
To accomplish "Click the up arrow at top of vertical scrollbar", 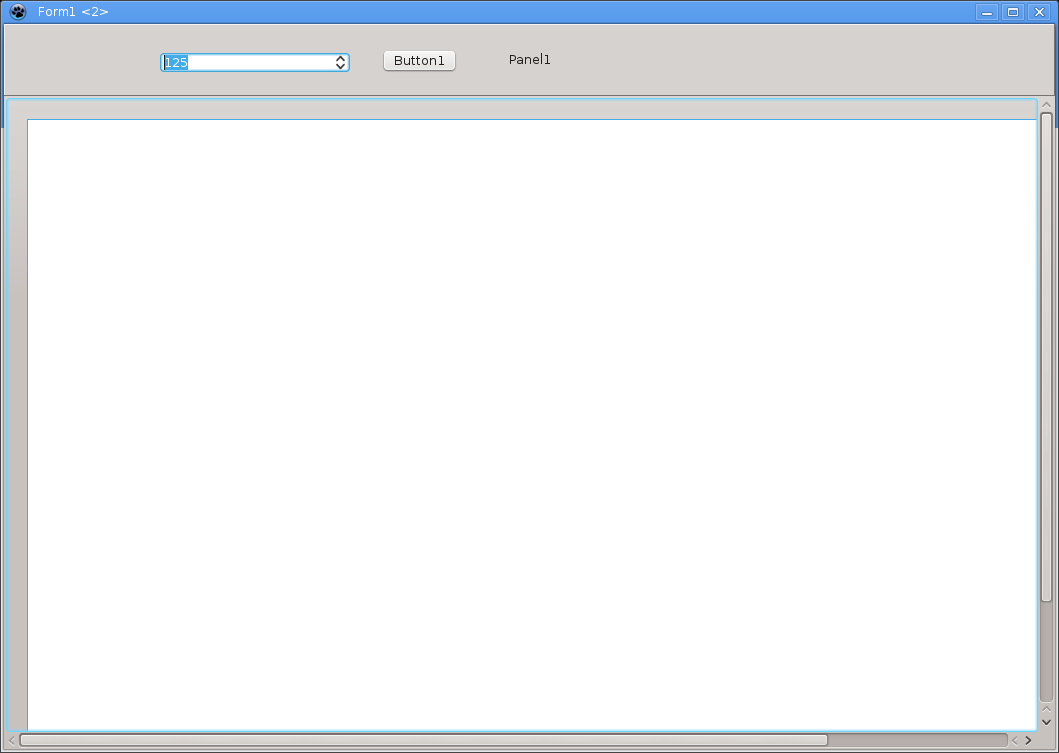I will click(x=1047, y=104).
